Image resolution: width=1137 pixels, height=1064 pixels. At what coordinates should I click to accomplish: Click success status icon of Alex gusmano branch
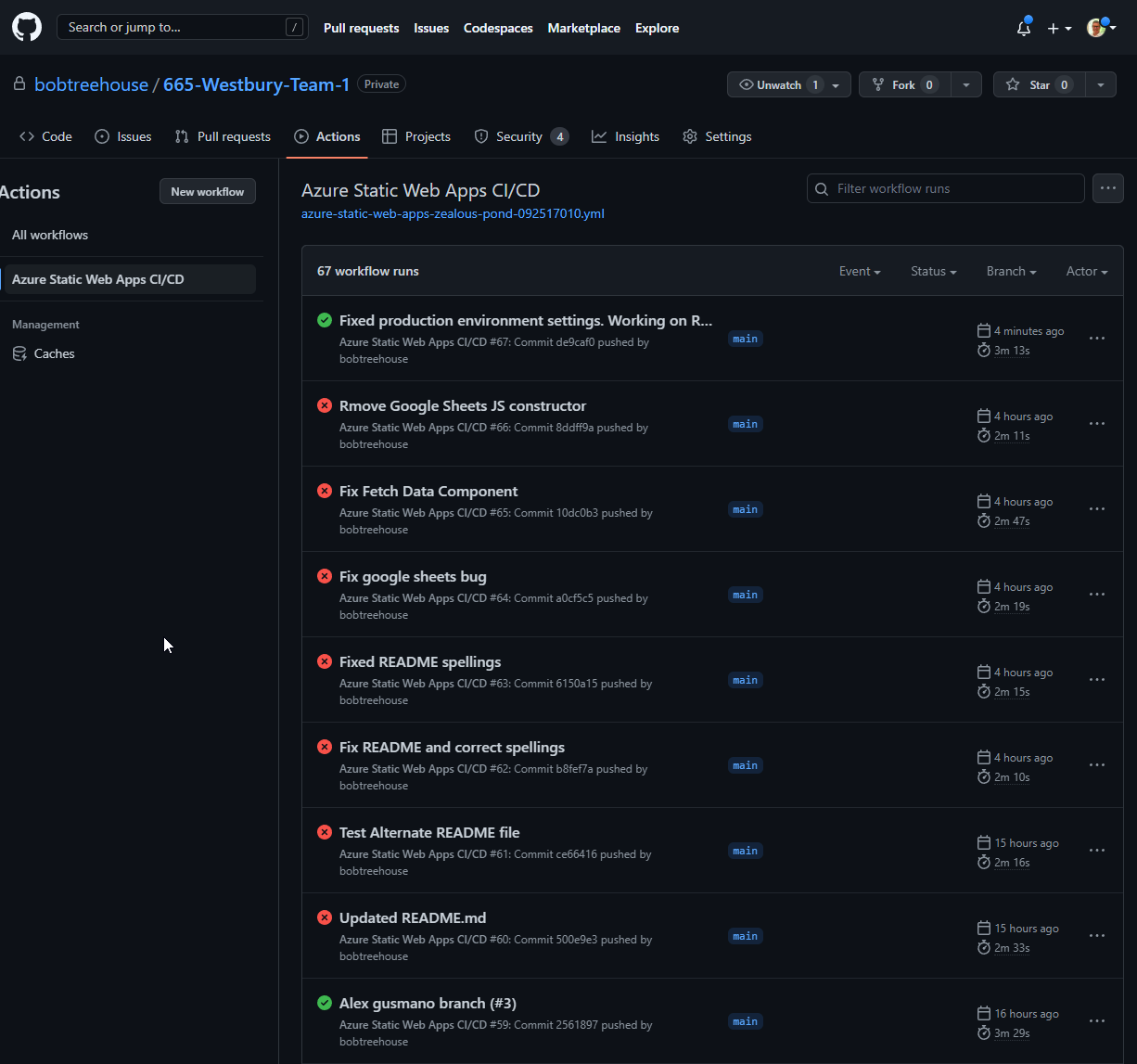[325, 1003]
